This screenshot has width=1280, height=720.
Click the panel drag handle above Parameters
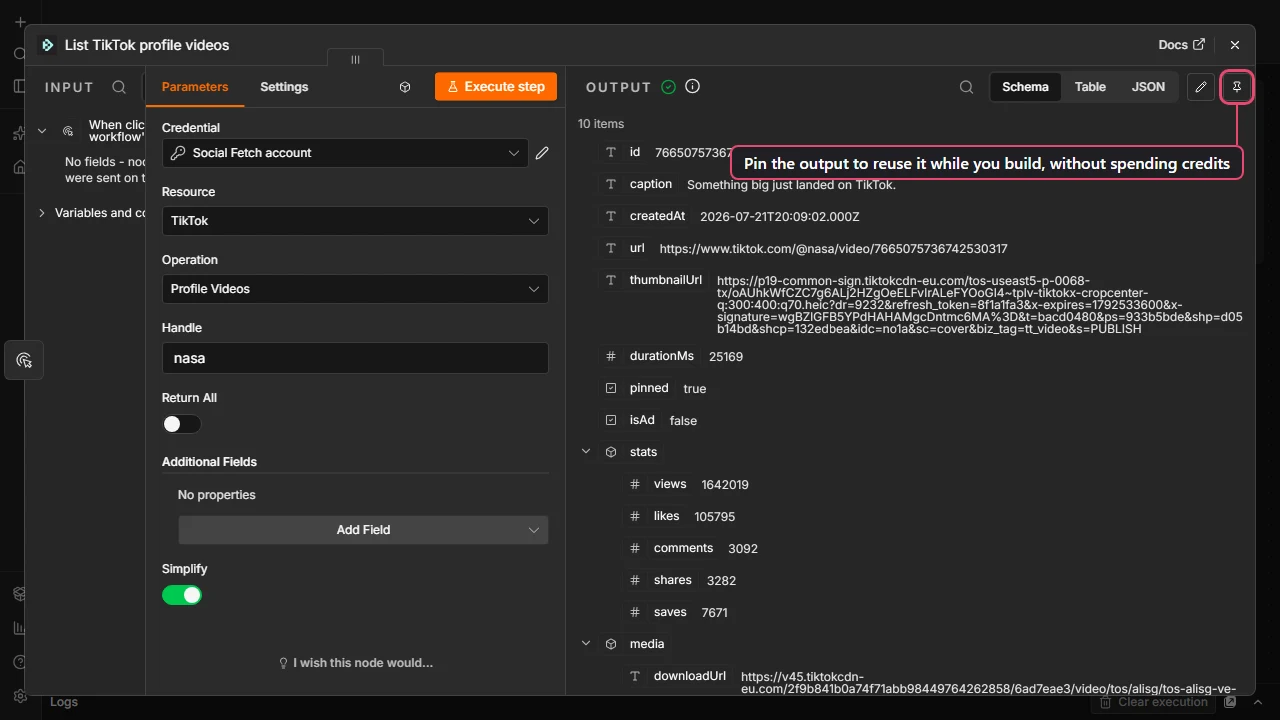(x=355, y=59)
